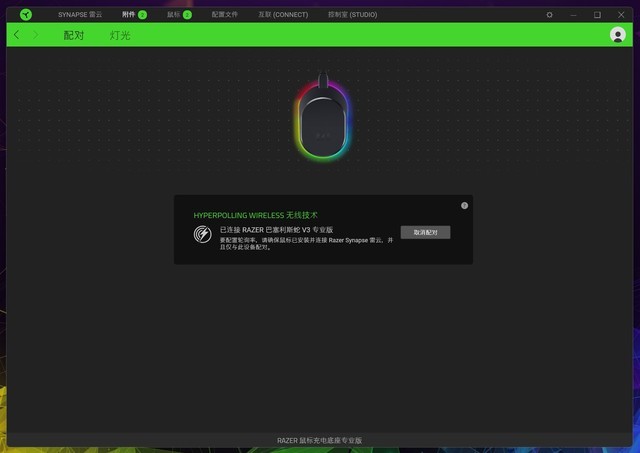The height and width of the screenshot is (453, 640).
Task: Click the green badge on 附件 tab
Action: point(142,15)
